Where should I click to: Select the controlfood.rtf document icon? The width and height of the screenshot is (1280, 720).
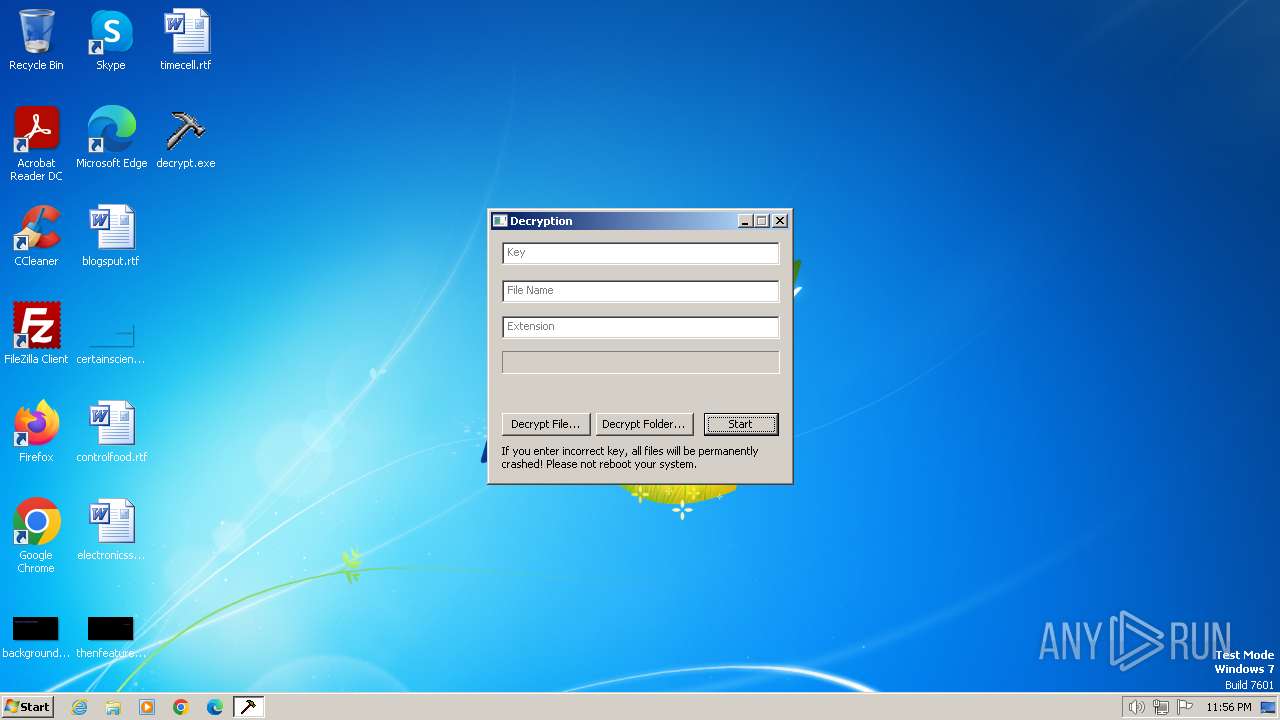(x=111, y=432)
